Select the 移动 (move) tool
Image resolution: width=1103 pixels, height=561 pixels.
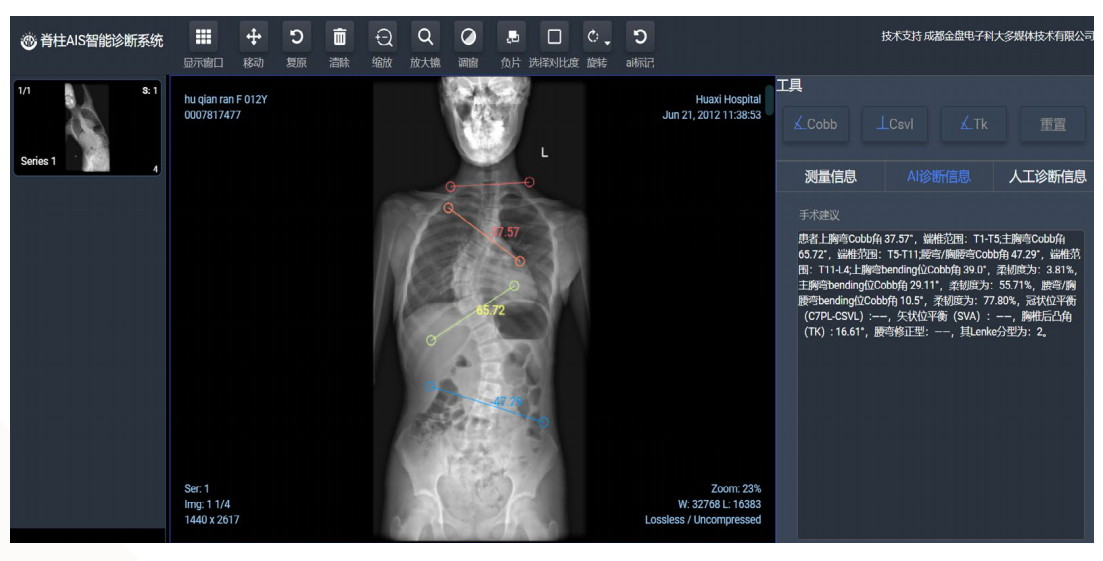click(x=254, y=38)
